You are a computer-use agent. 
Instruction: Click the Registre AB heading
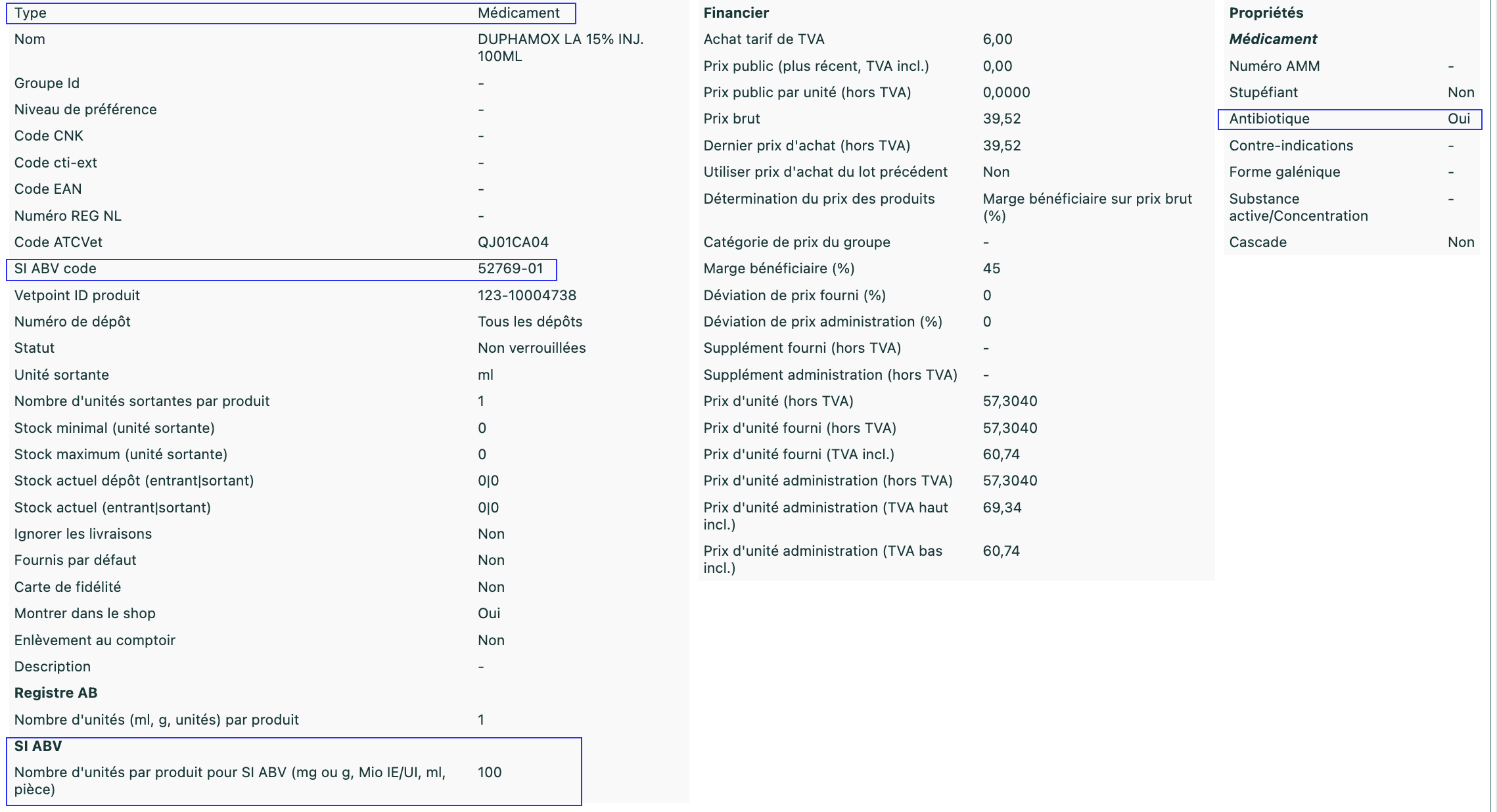(56, 693)
